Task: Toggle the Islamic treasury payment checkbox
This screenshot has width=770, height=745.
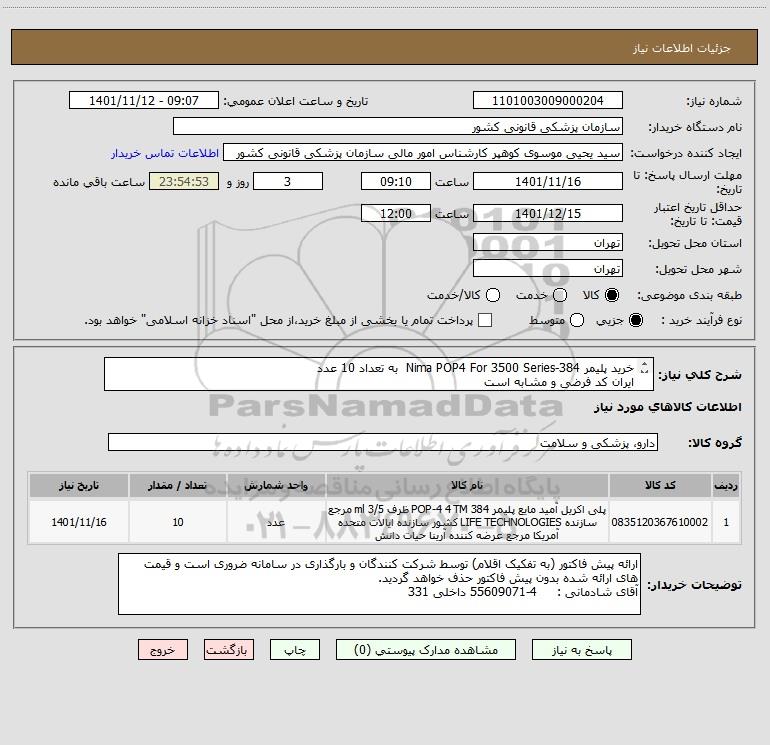Action: click(485, 320)
